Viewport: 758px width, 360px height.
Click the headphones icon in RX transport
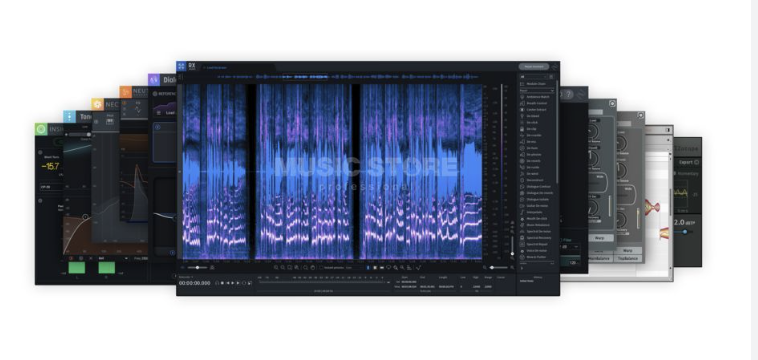point(217,283)
